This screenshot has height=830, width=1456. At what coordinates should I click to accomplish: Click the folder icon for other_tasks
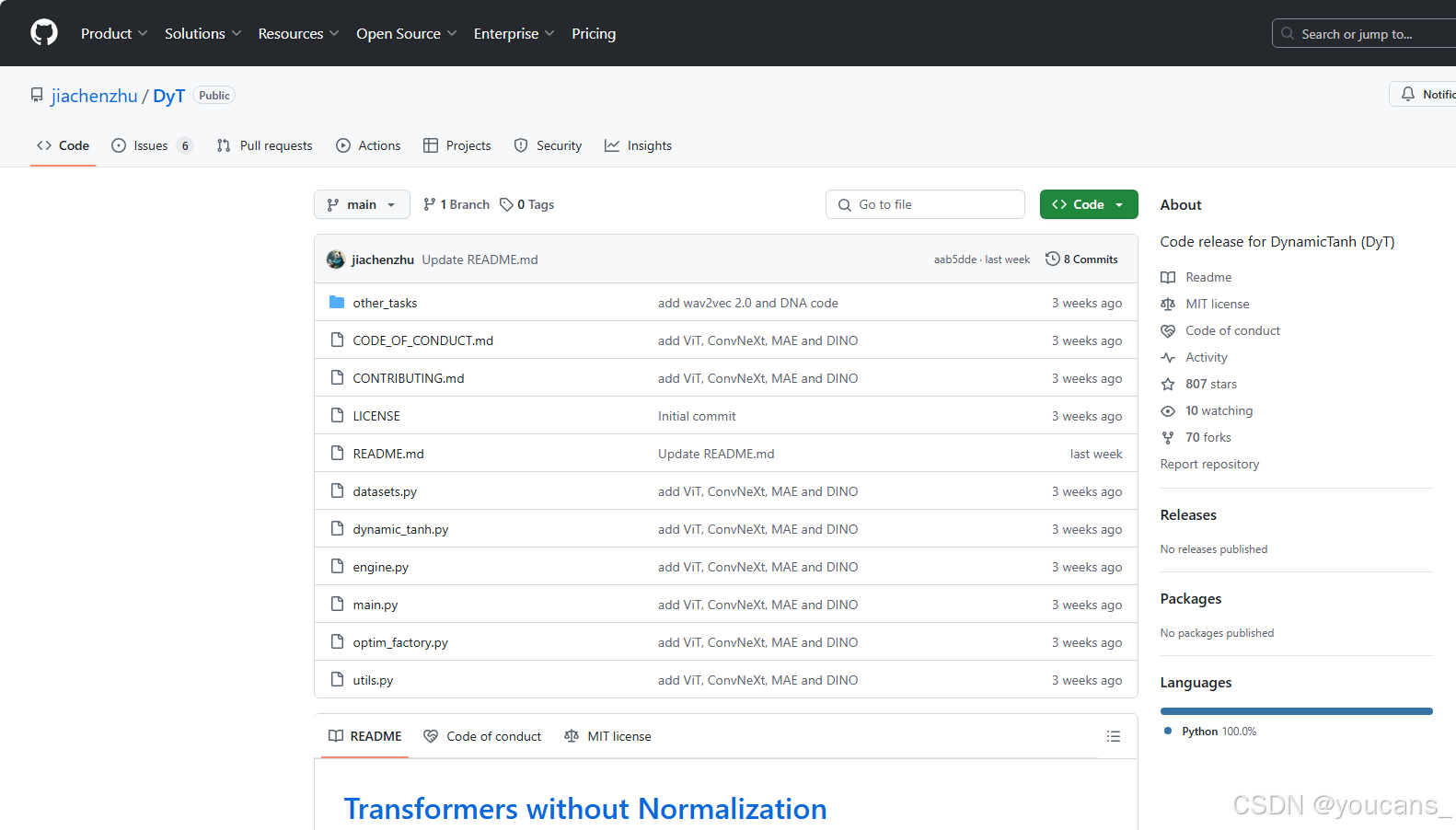tap(337, 302)
